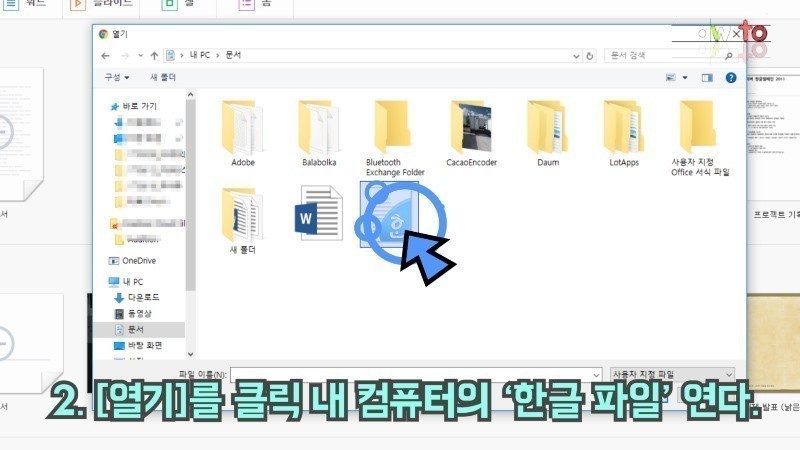Screen dimensions: 800x450
Task: Expand the address bar history dropdown
Action: coord(576,56)
